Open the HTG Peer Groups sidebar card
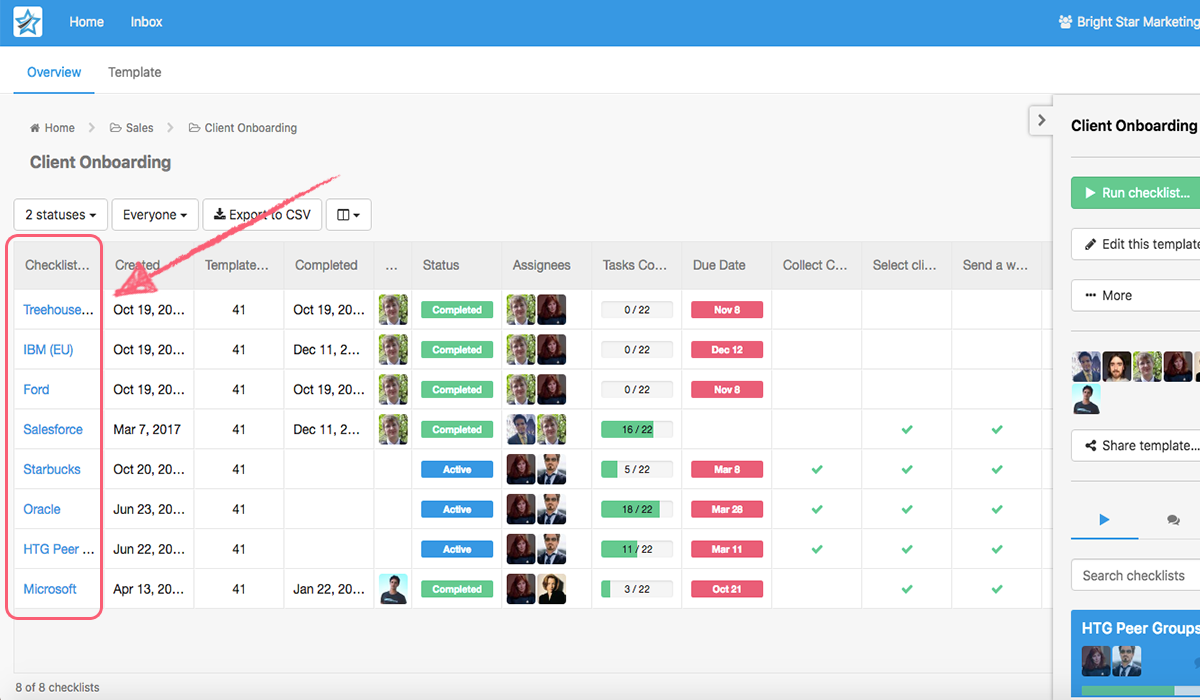1200x700 pixels. pyautogui.click(x=1136, y=654)
